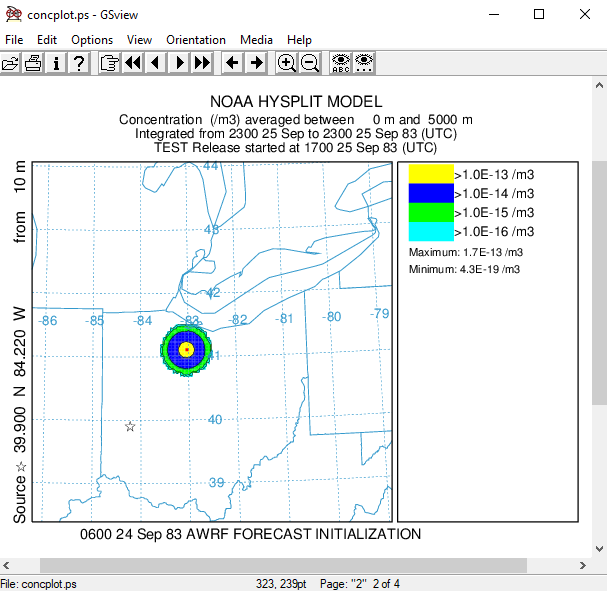The image size is (607, 591).
Task: Click the vertical scrollbar up arrow
Action: coord(599,85)
